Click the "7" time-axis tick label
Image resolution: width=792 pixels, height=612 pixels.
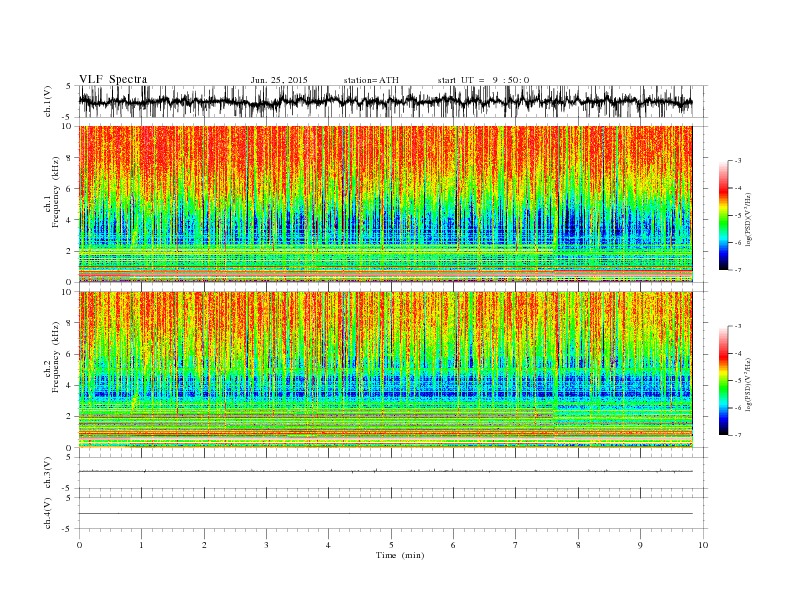(516, 545)
